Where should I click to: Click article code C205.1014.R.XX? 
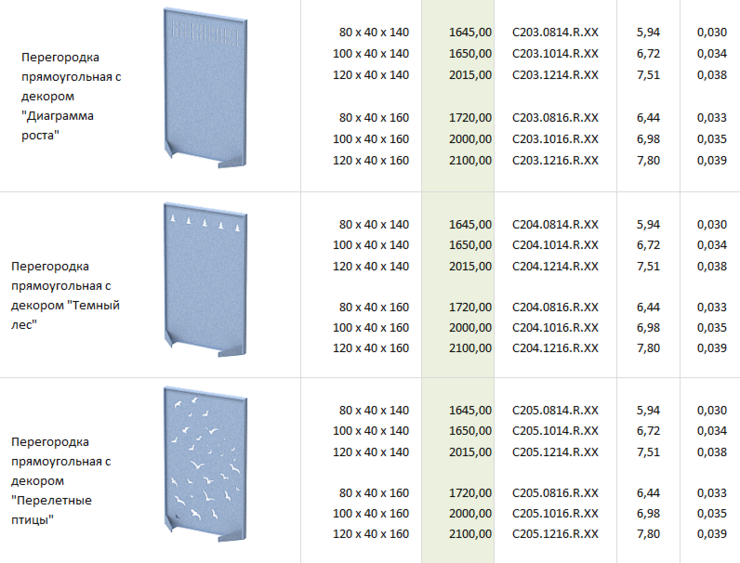pyautogui.click(x=555, y=431)
